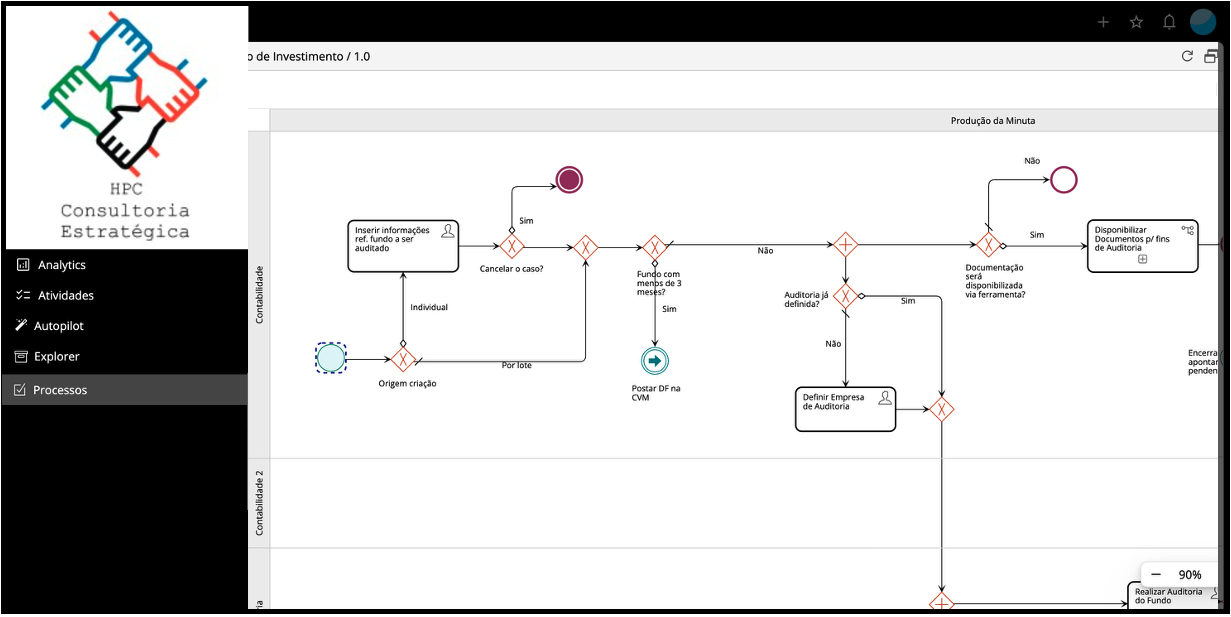The height and width of the screenshot is (617, 1231).
Task: Click the notification bell icon
Action: coord(1168,21)
